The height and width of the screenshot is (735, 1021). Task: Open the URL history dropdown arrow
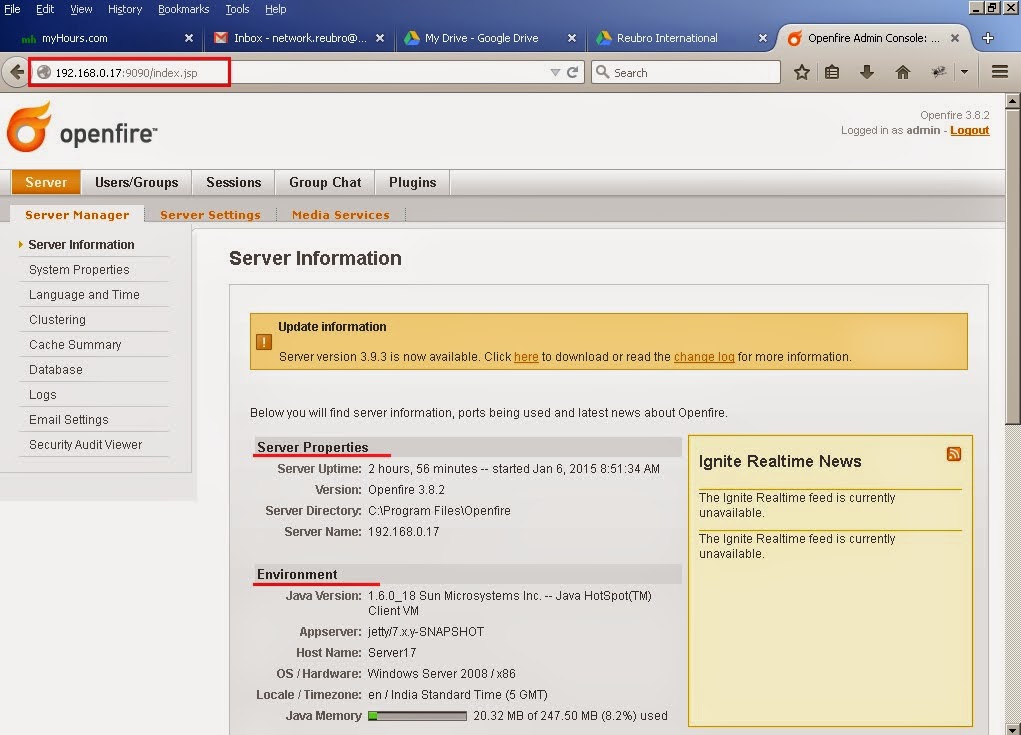(555, 72)
